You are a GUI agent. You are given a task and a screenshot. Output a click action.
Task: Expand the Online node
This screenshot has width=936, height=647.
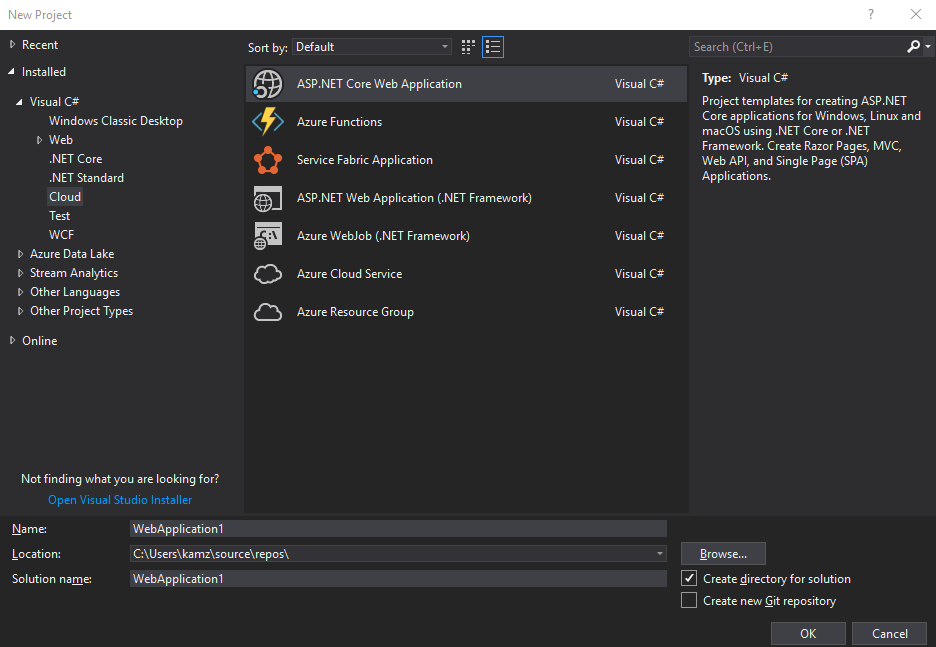[13, 340]
